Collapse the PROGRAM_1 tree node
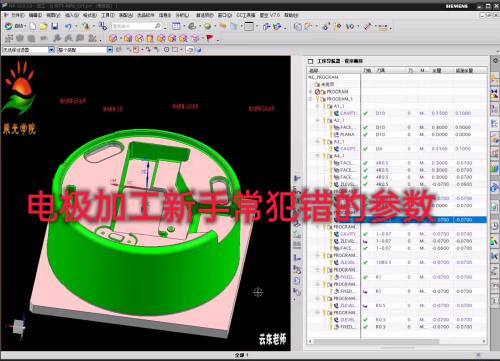The height and width of the screenshot is (361, 500). [311, 99]
